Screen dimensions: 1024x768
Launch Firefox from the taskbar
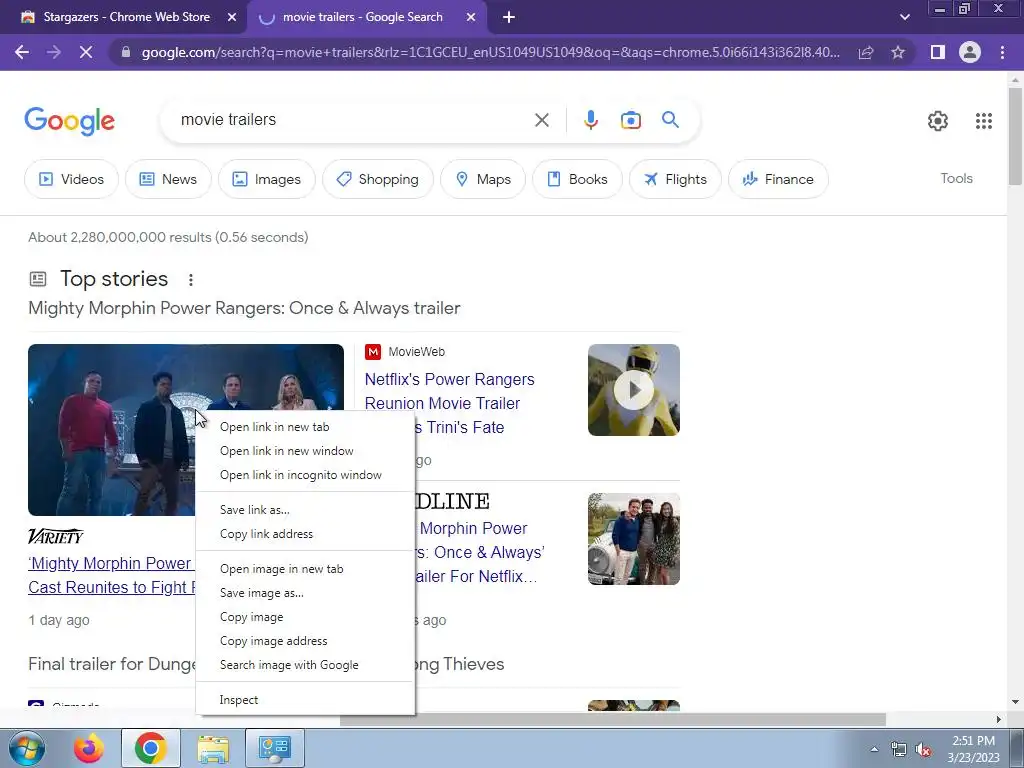[88, 748]
